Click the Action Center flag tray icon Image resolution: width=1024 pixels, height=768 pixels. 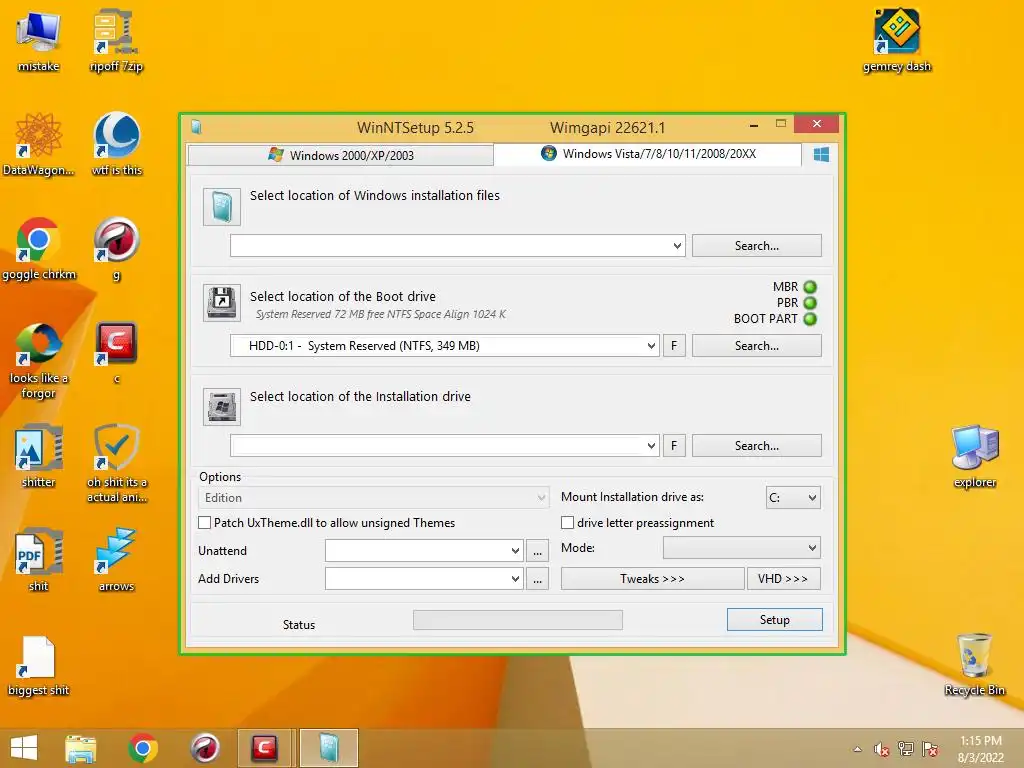click(930, 749)
